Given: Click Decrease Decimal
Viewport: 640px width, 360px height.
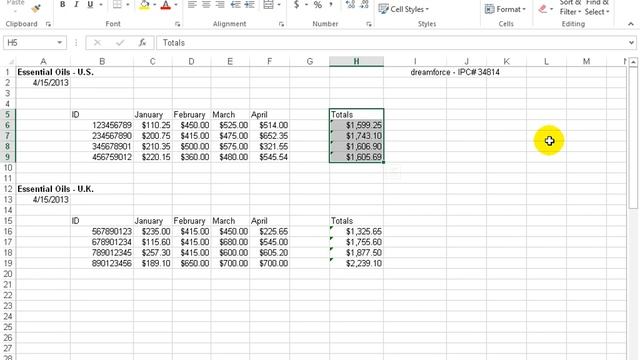Looking at the screenshot, I should [364, 4].
